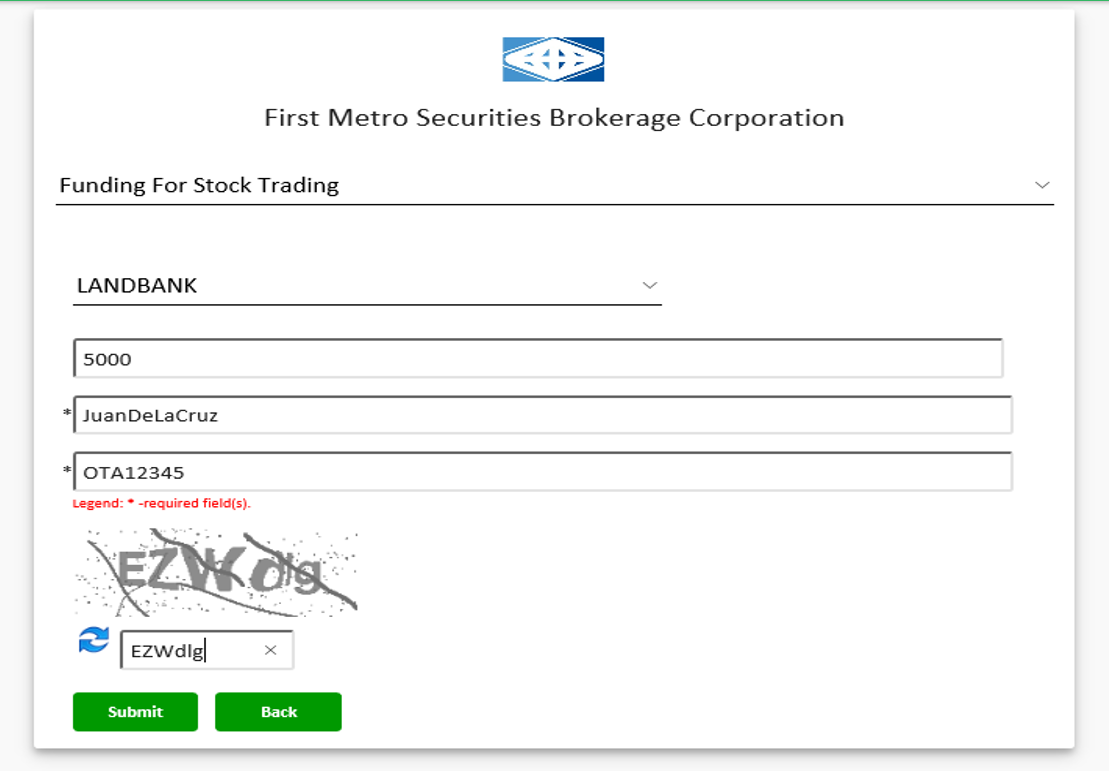
Task: Focus the OTA12345 account field
Action: (x=543, y=472)
